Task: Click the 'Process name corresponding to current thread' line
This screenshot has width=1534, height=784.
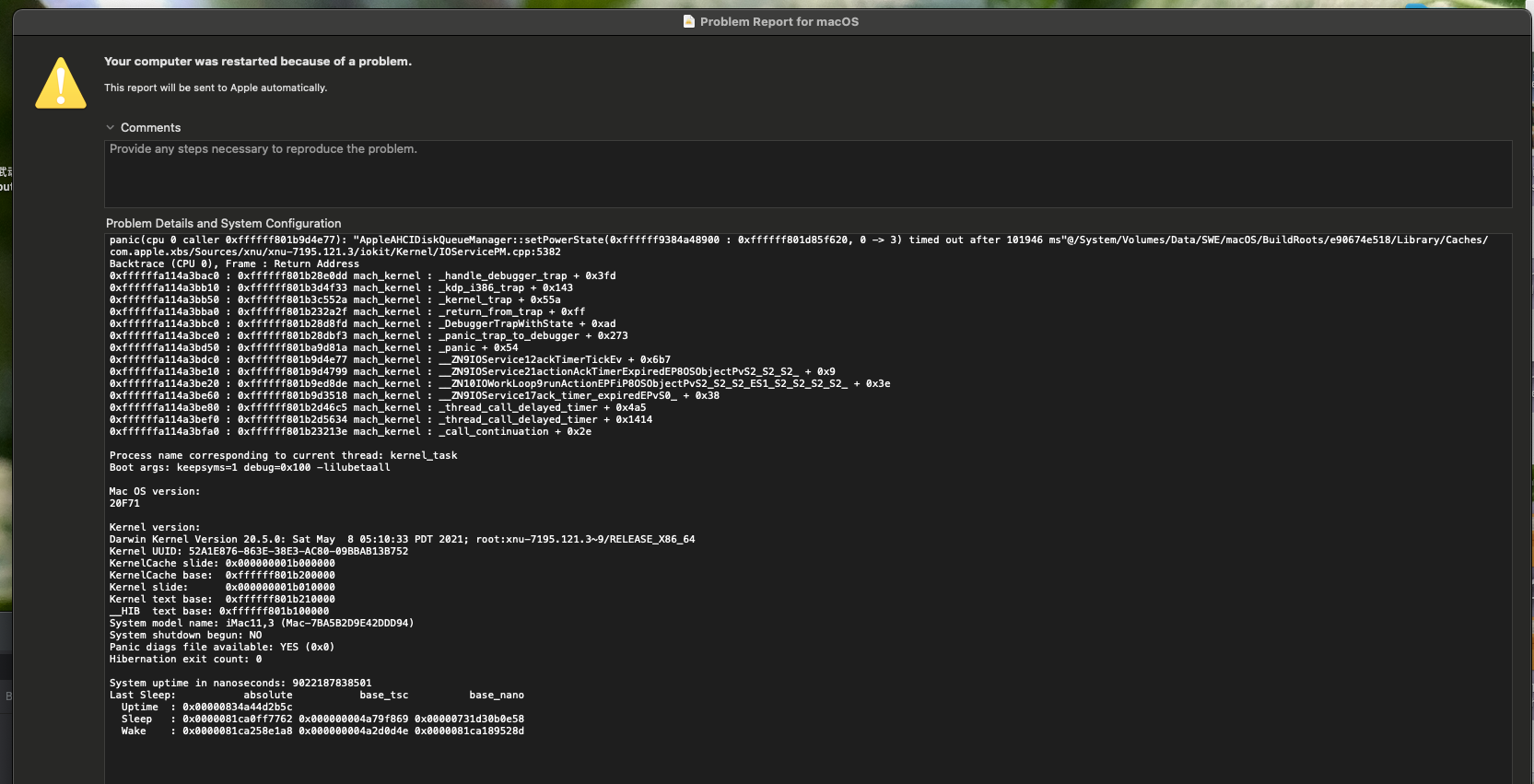Action: click(284, 455)
